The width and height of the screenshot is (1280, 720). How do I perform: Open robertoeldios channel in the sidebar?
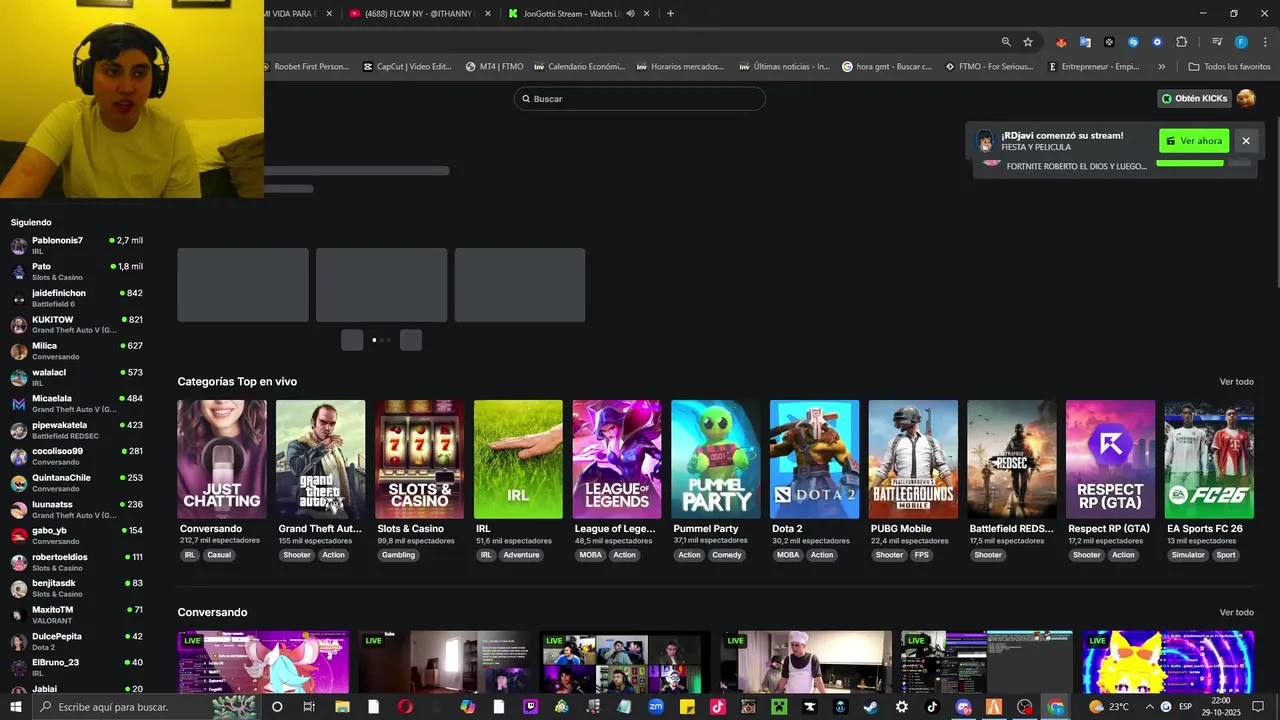pos(77,562)
